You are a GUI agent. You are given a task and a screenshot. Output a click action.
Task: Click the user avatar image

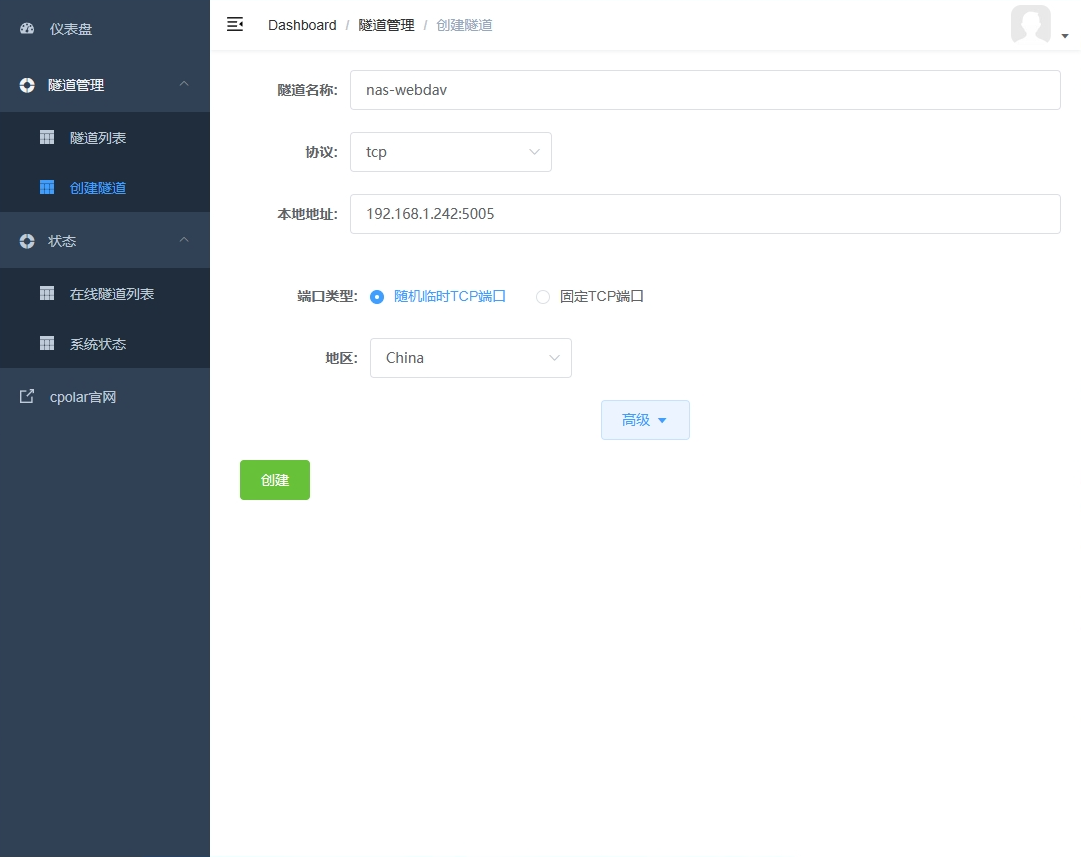(x=1031, y=24)
